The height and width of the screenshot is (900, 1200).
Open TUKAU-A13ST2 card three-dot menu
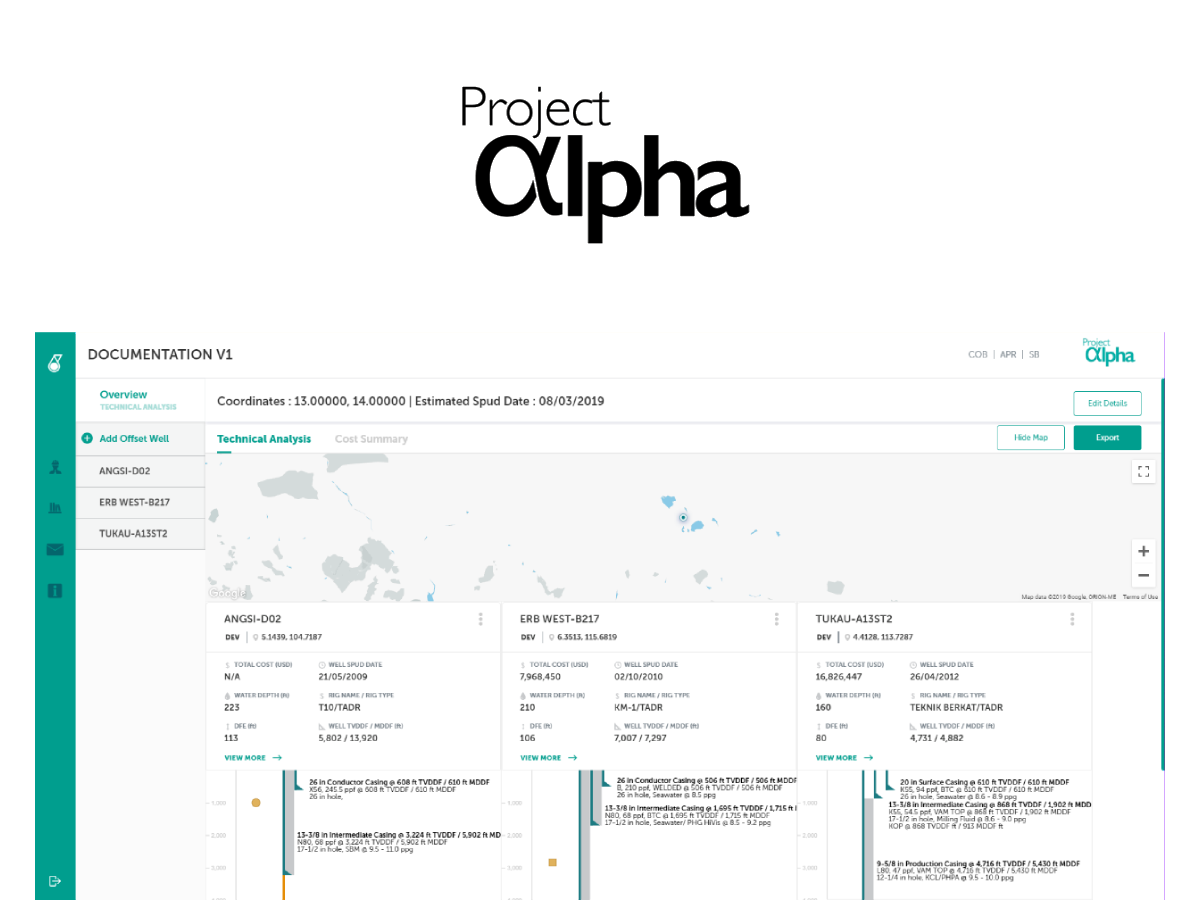tap(1072, 619)
